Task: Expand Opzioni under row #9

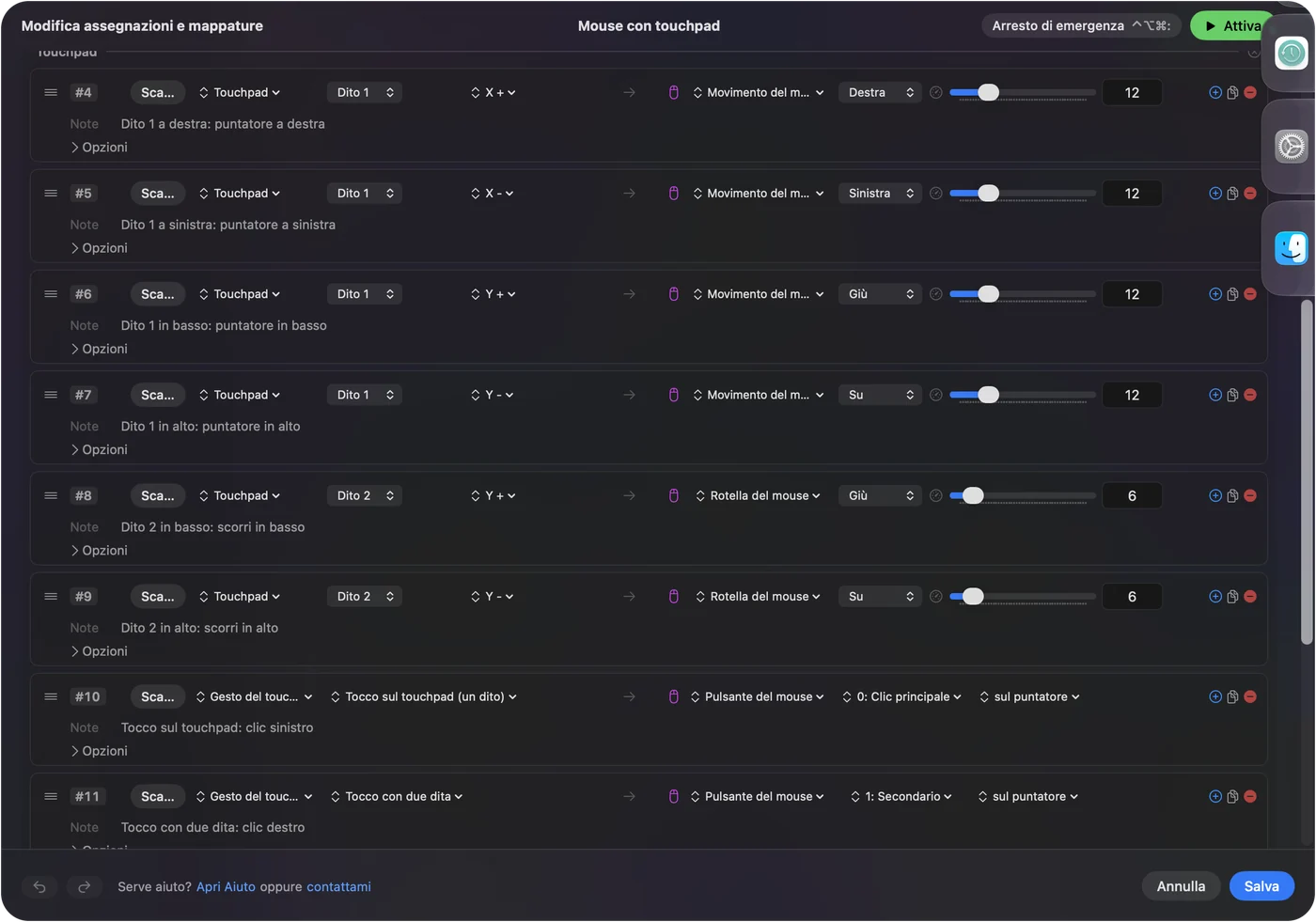Action: 100,651
